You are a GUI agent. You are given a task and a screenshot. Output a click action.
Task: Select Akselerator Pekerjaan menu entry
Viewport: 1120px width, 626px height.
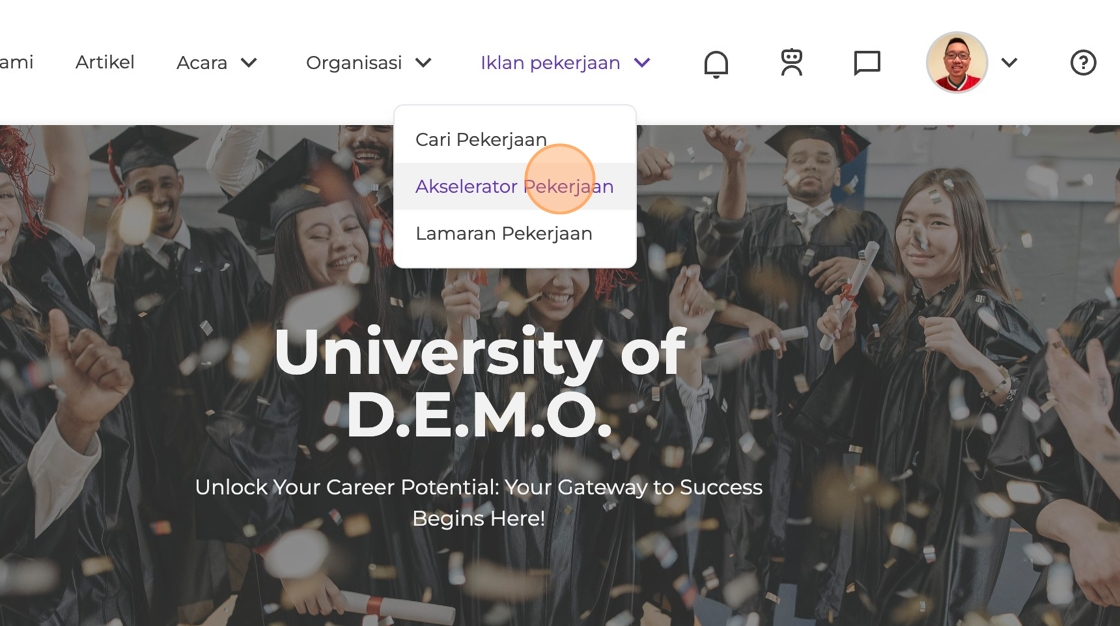(x=514, y=186)
